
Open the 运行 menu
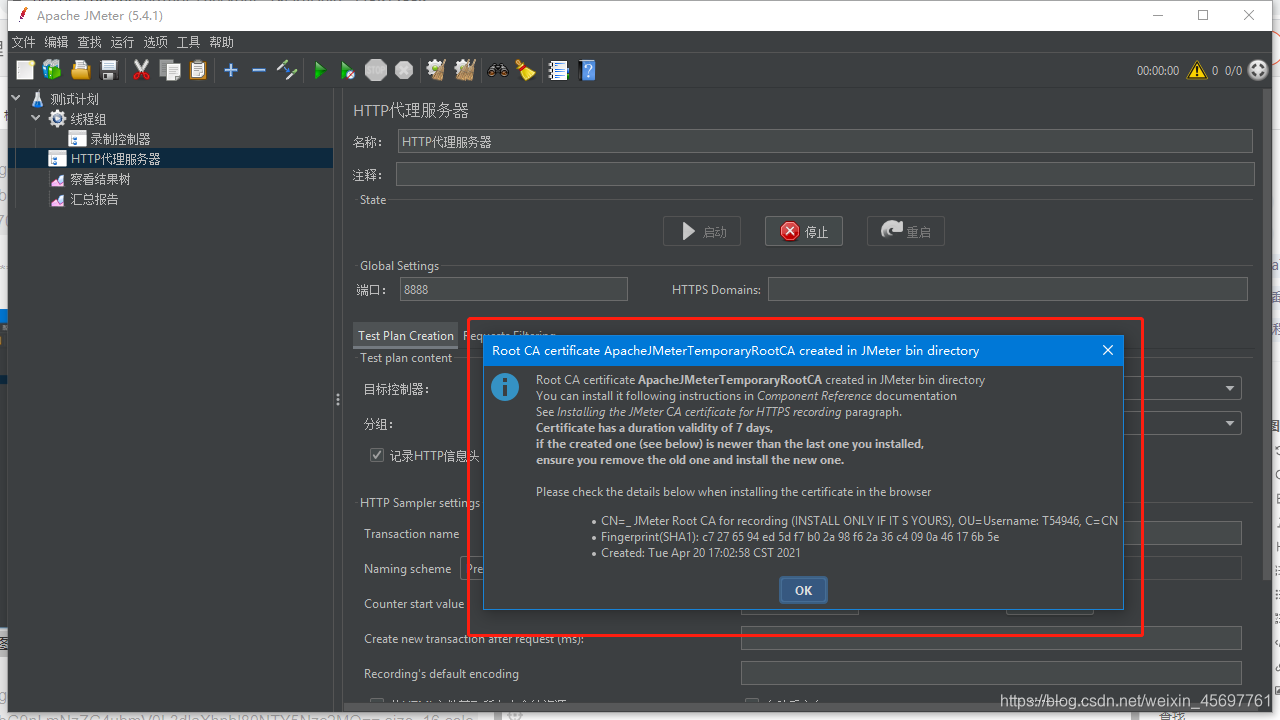click(x=122, y=42)
